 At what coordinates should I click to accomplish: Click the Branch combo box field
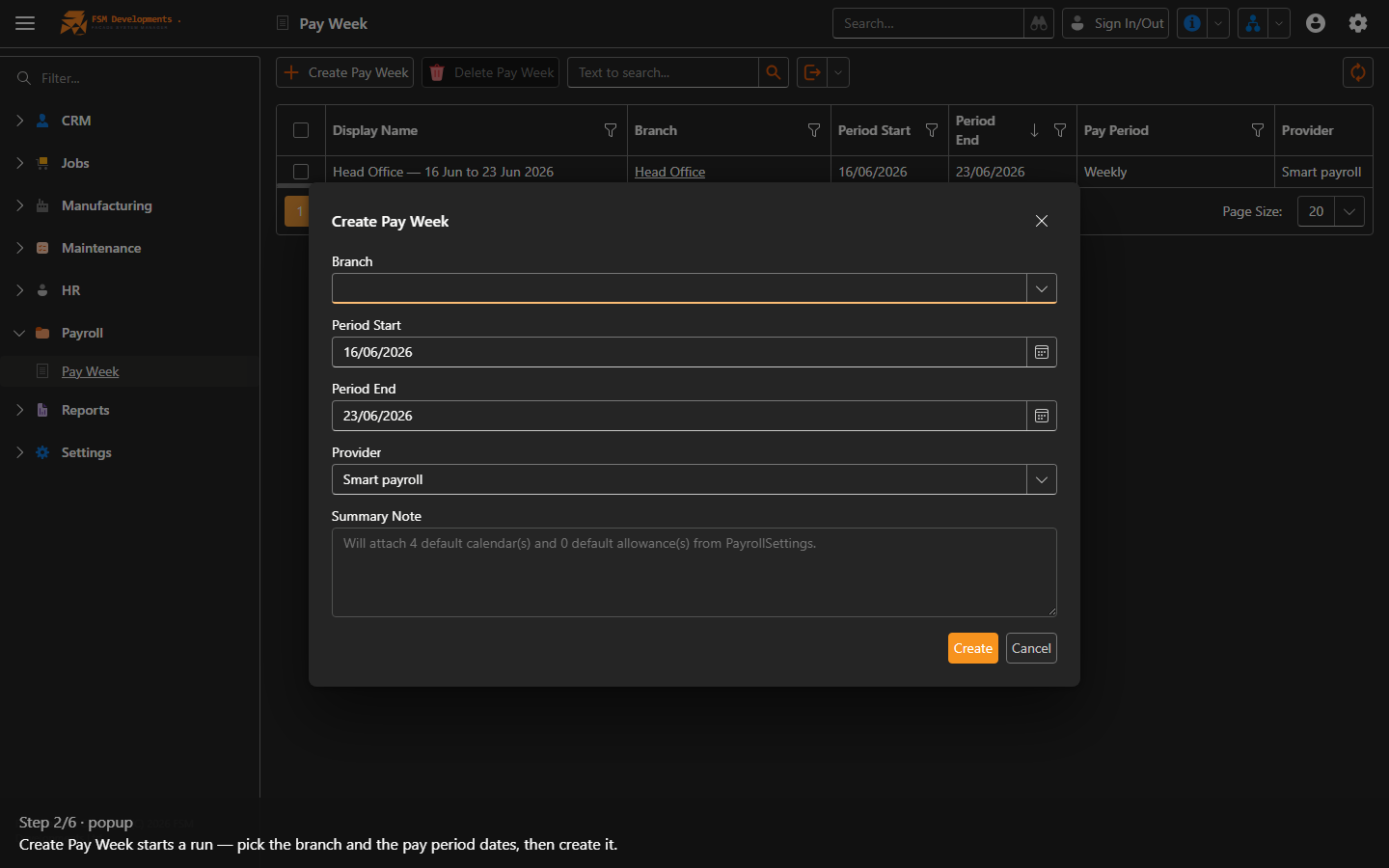point(679,288)
